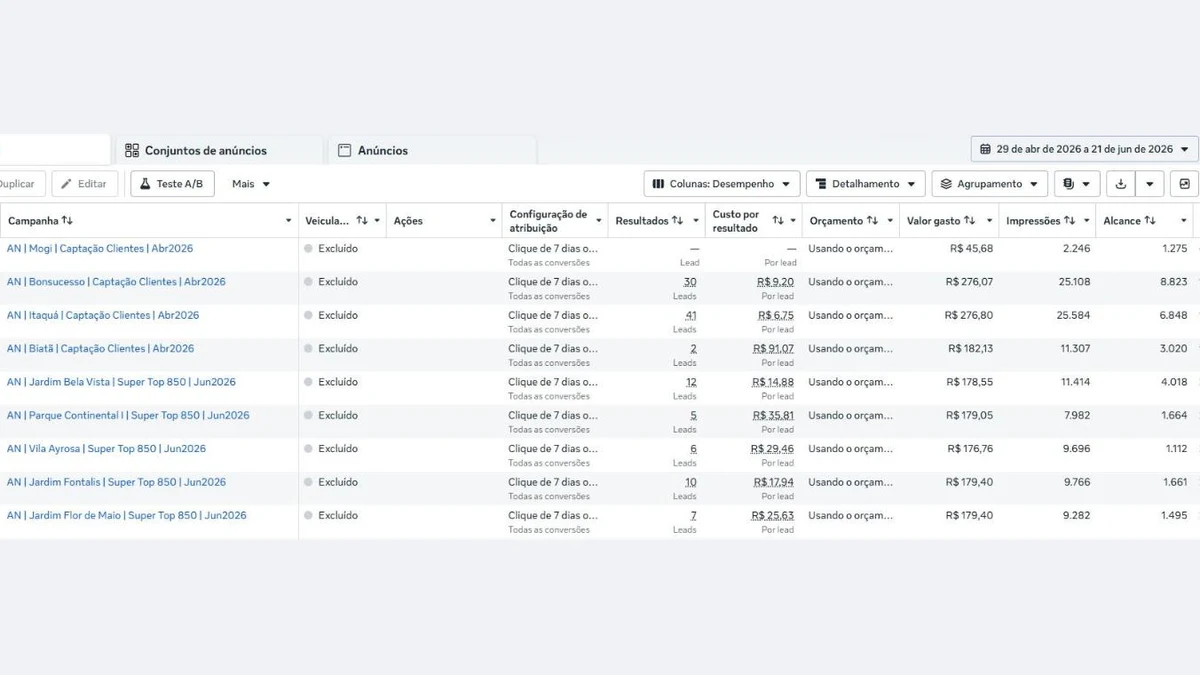
Task: Open campaign AN | Vila Ayrosa
Action: [106, 449]
